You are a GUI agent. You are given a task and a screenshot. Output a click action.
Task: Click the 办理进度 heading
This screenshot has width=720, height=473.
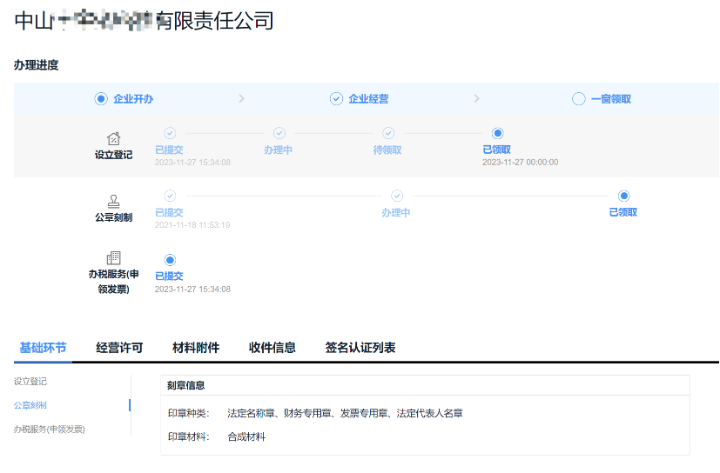point(36,65)
